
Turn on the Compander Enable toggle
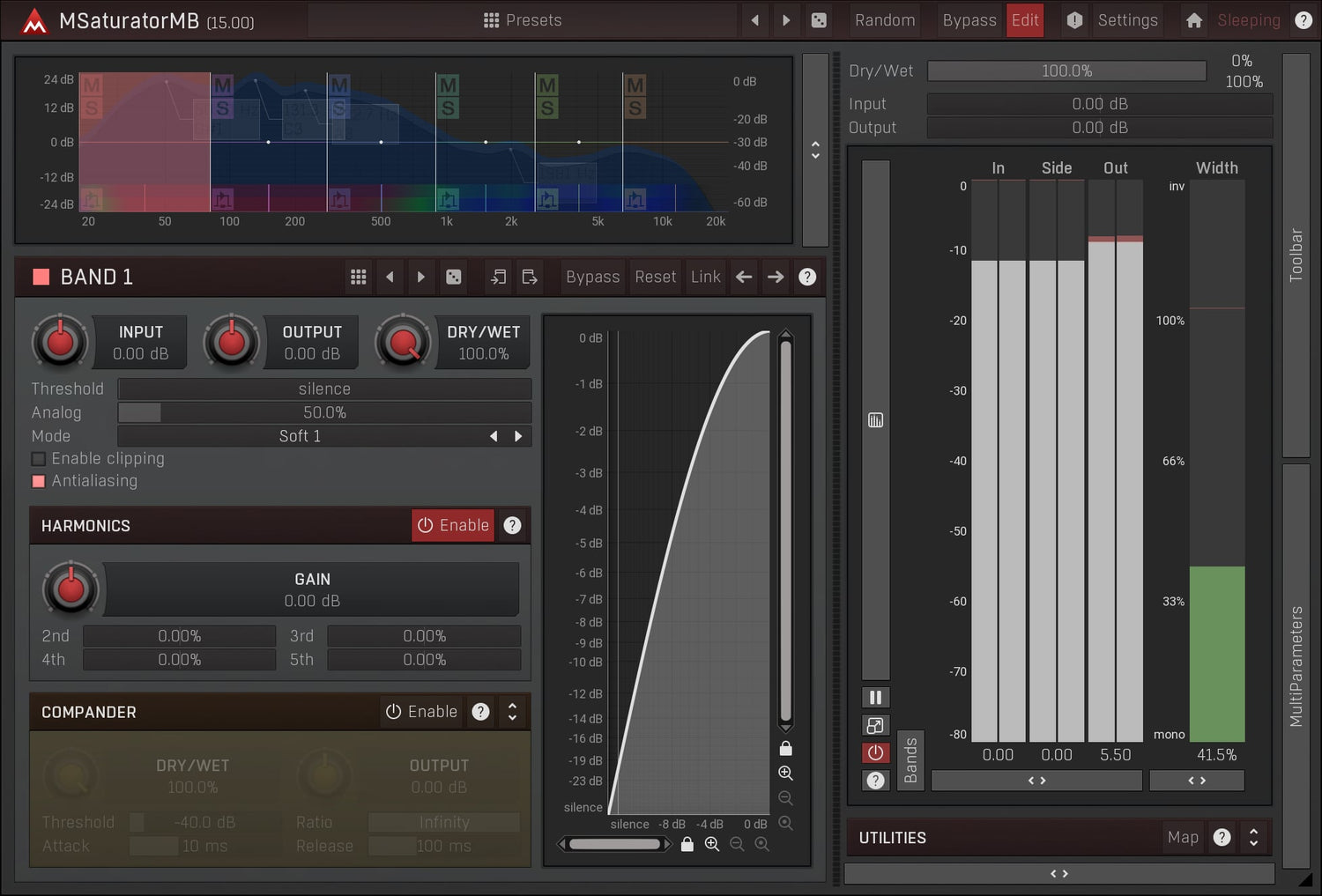pyautogui.click(x=421, y=712)
